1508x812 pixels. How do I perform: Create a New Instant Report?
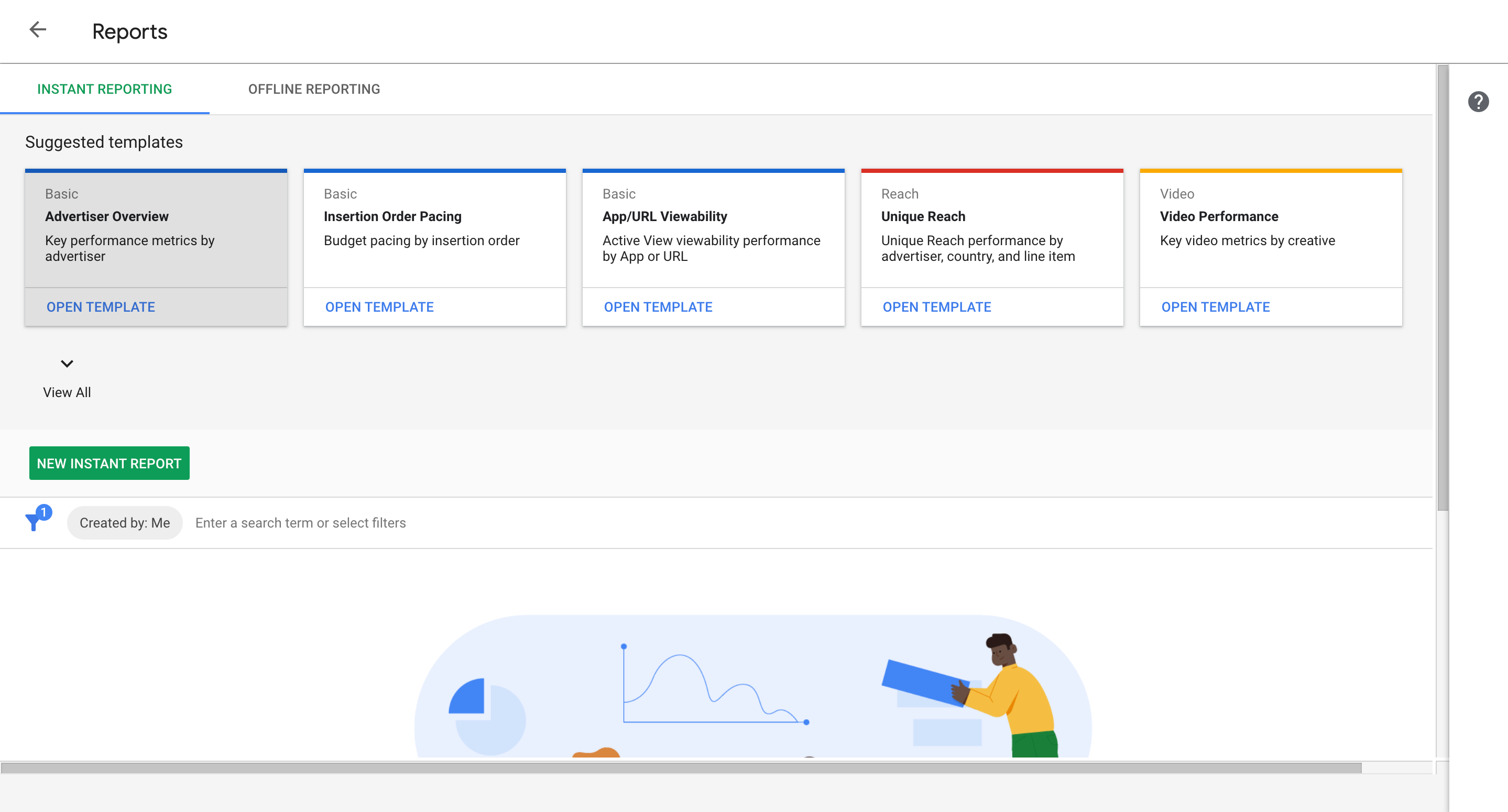tap(109, 463)
